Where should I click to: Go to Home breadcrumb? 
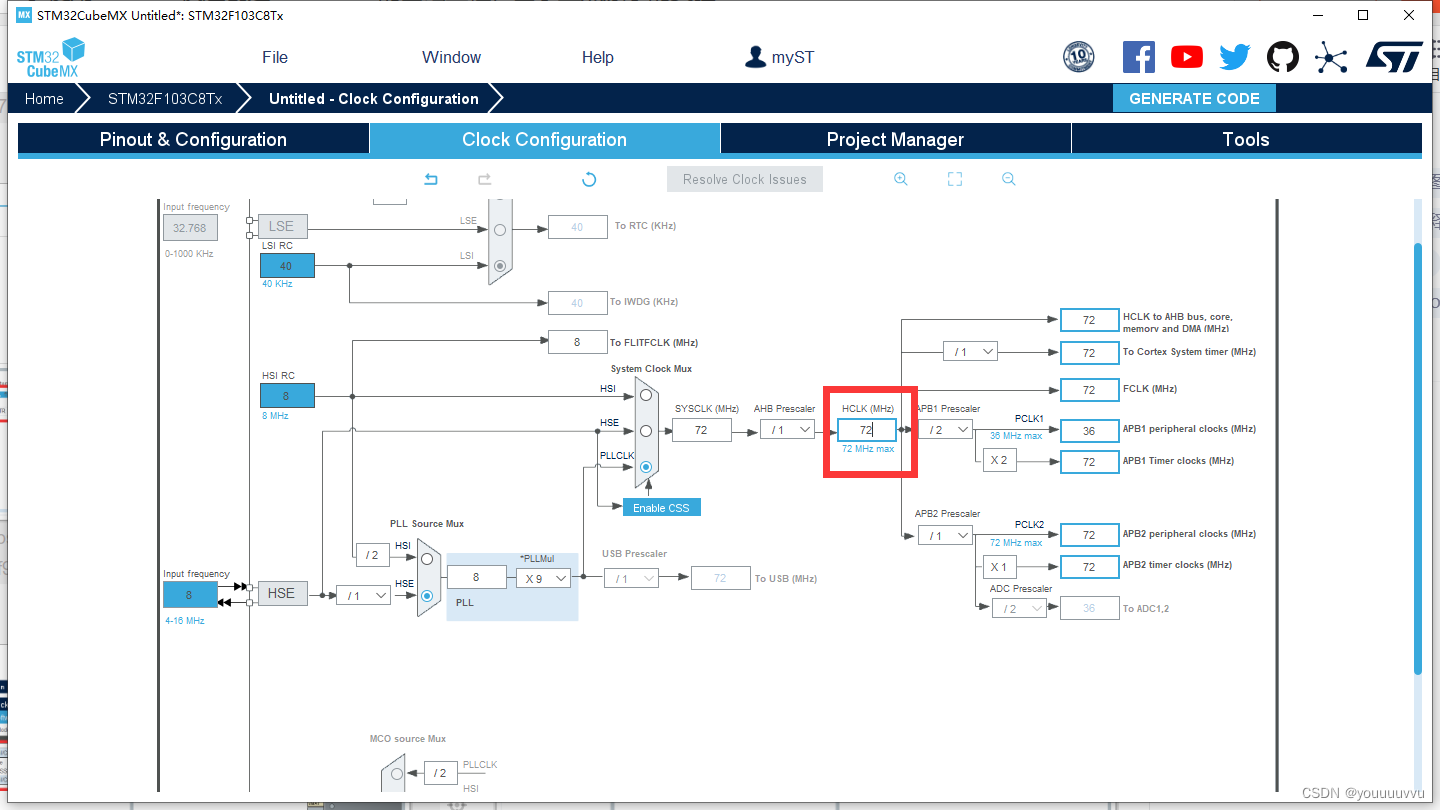pos(44,98)
